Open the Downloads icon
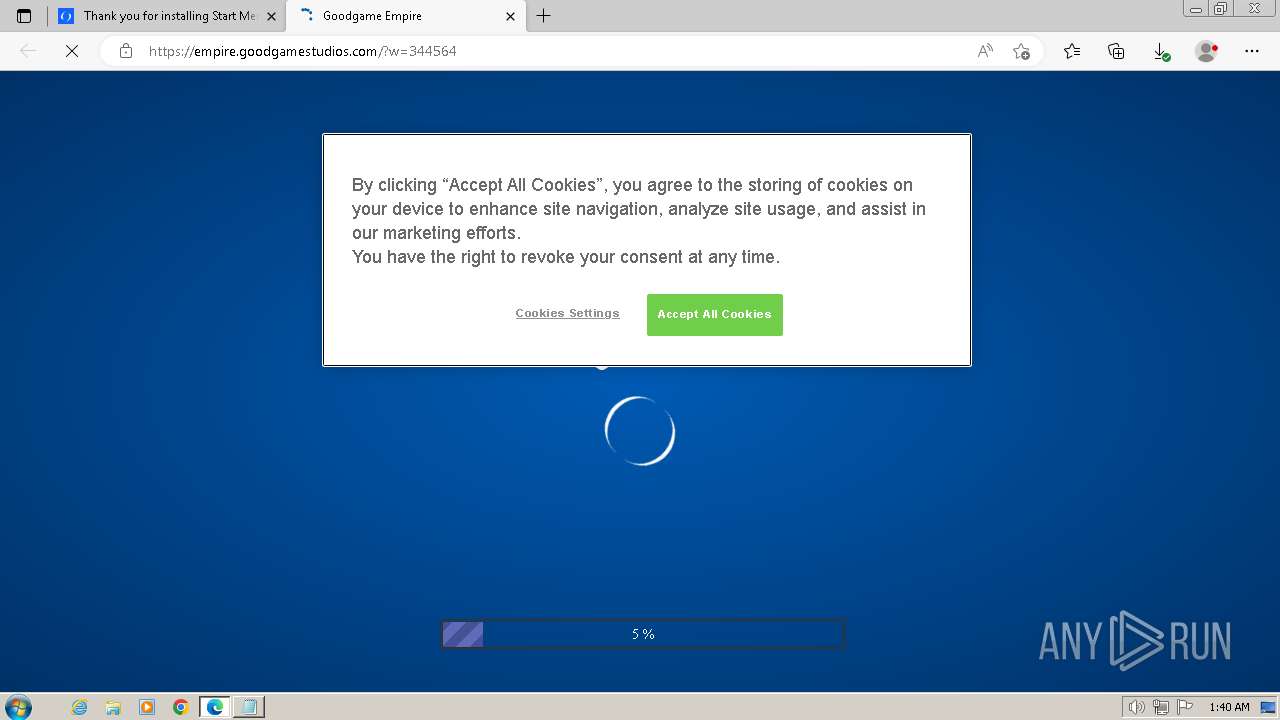Image resolution: width=1280 pixels, height=720 pixels. pyautogui.click(x=1161, y=51)
